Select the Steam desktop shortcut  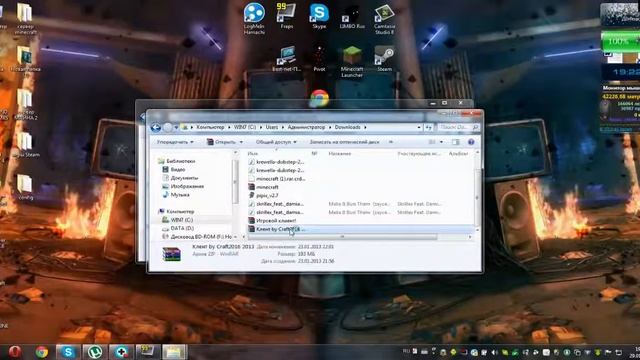click(384, 59)
